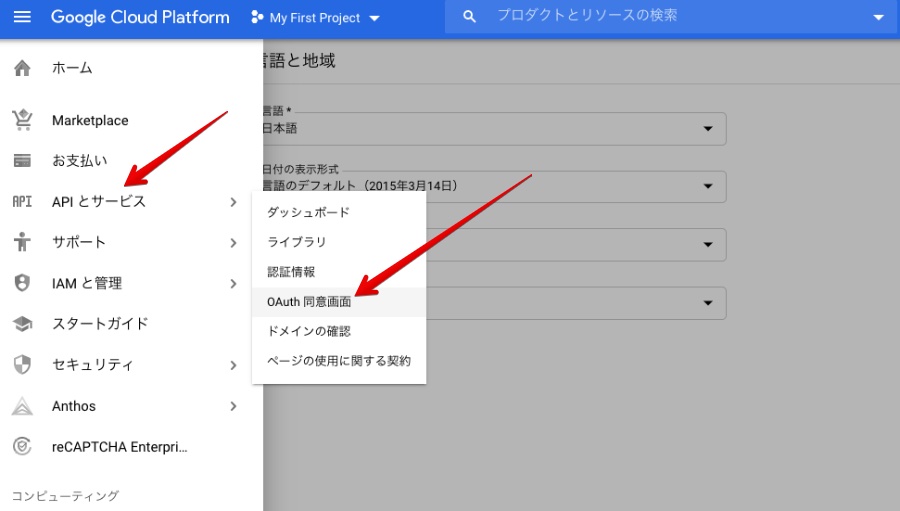Image resolution: width=900 pixels, height=511 pixels.
Task: Click the Home house icon
Action: pos(22,68)
